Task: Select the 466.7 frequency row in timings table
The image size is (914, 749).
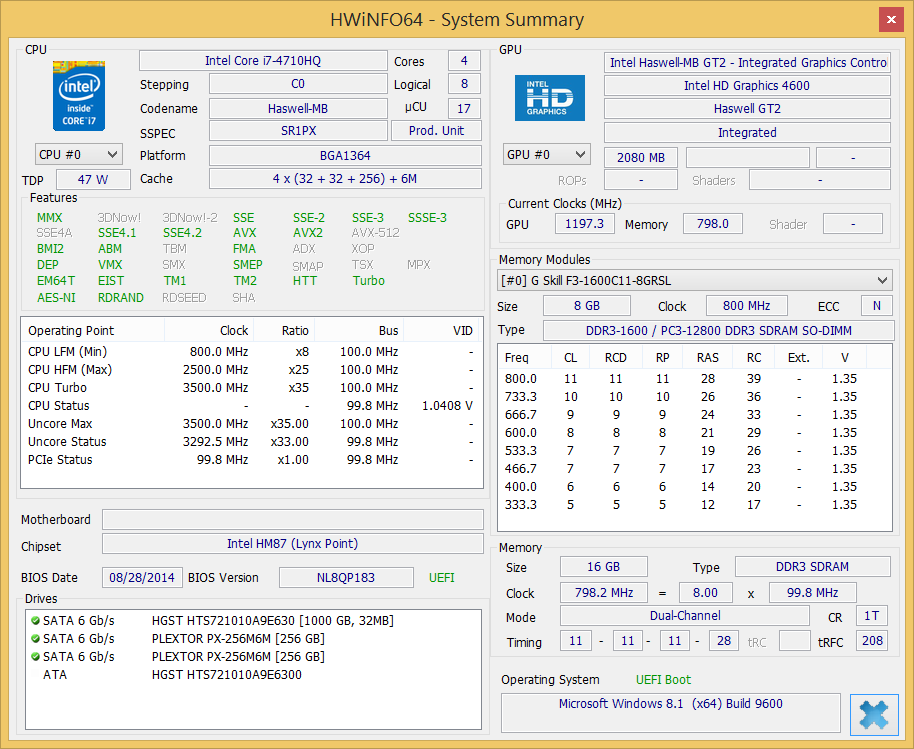Action: 694,469
